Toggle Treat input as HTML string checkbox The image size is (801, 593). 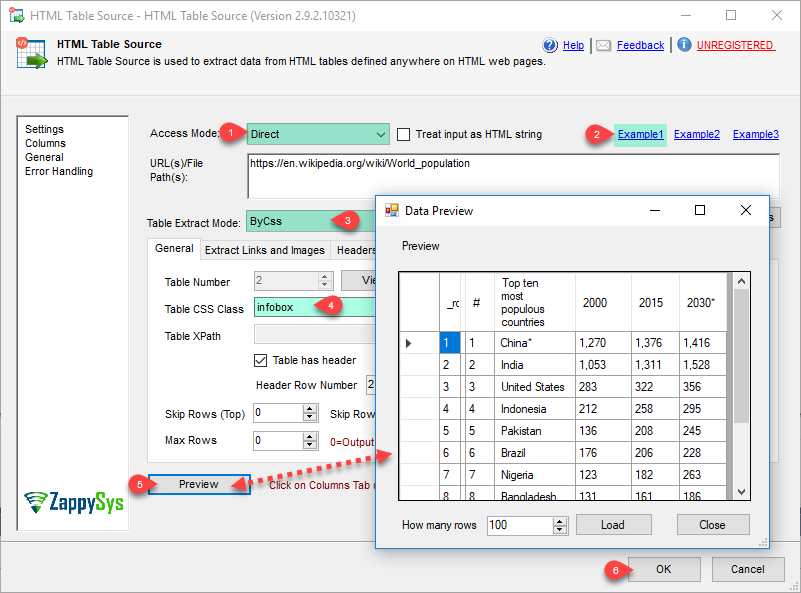click(404, 134)
